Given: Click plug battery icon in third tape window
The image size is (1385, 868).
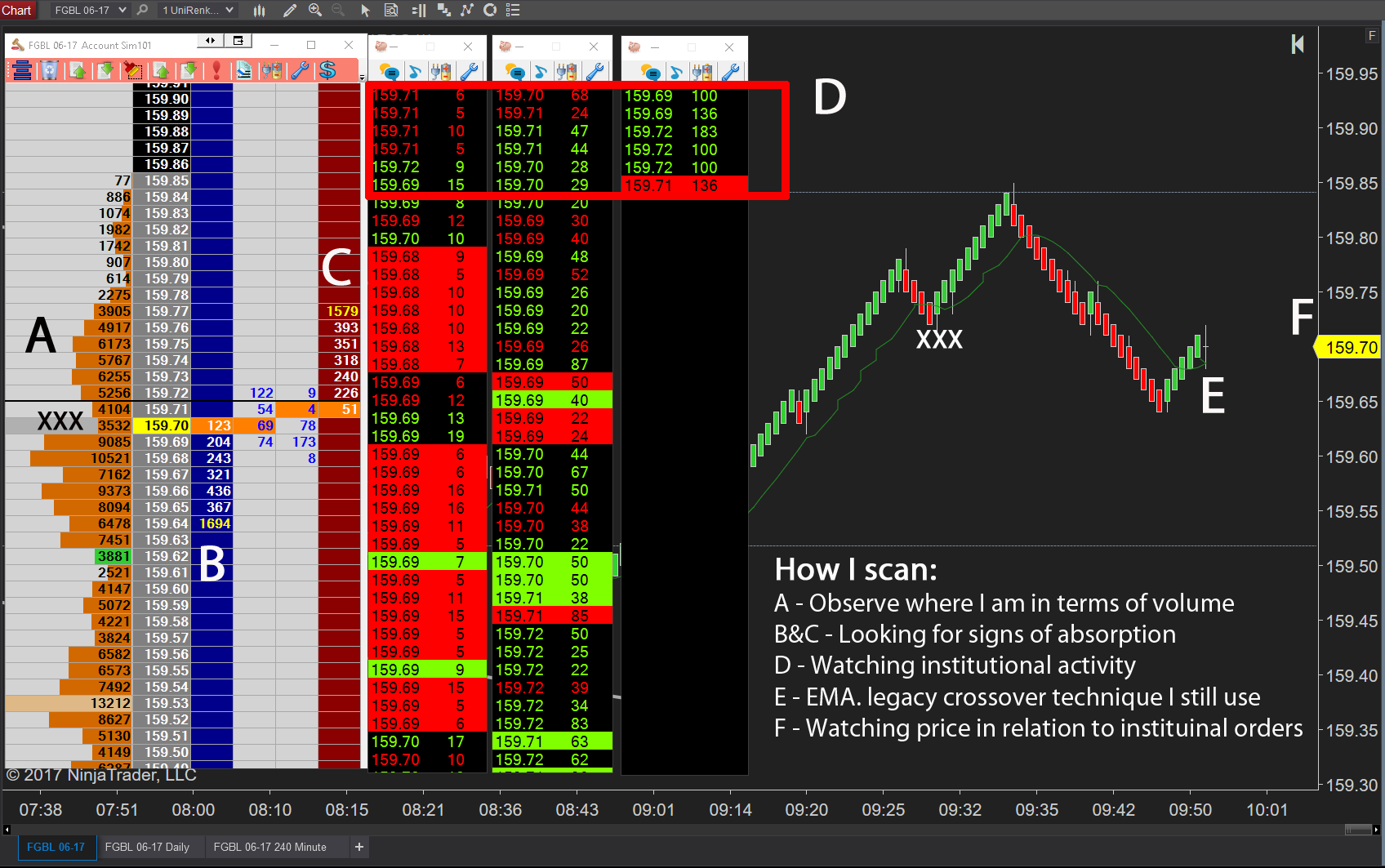Looking at the screenshot, I should pyautogui.click(x=702, y=72).
